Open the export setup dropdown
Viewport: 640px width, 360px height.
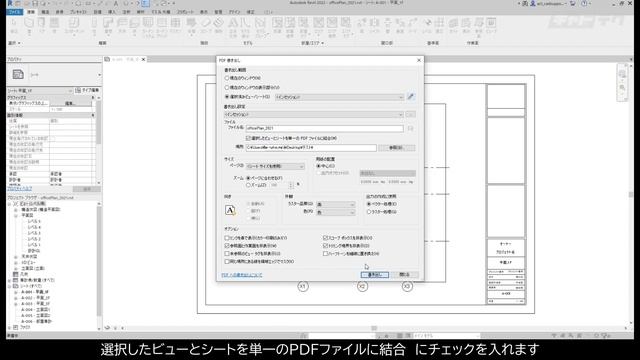coord(313,115)
